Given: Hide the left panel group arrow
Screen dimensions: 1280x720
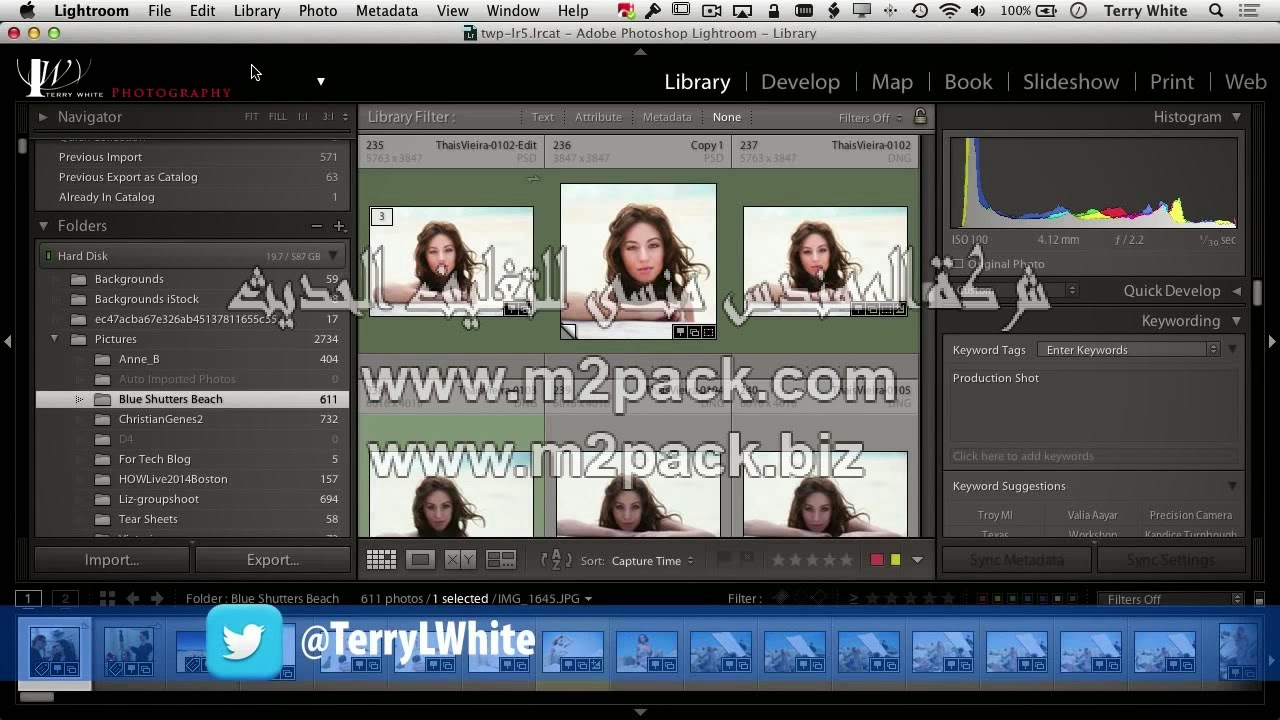Looking at the screenshot, I should click(x=7, y=341).
